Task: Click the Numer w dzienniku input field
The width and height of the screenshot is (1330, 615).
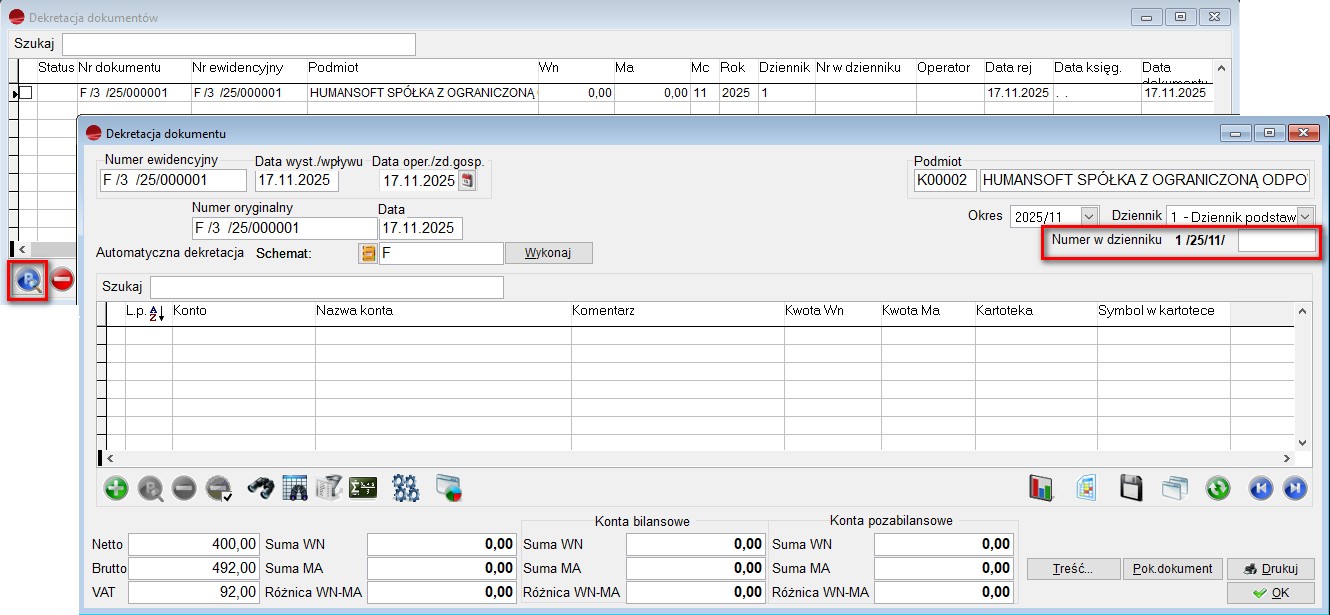Action: (1276, 241)
